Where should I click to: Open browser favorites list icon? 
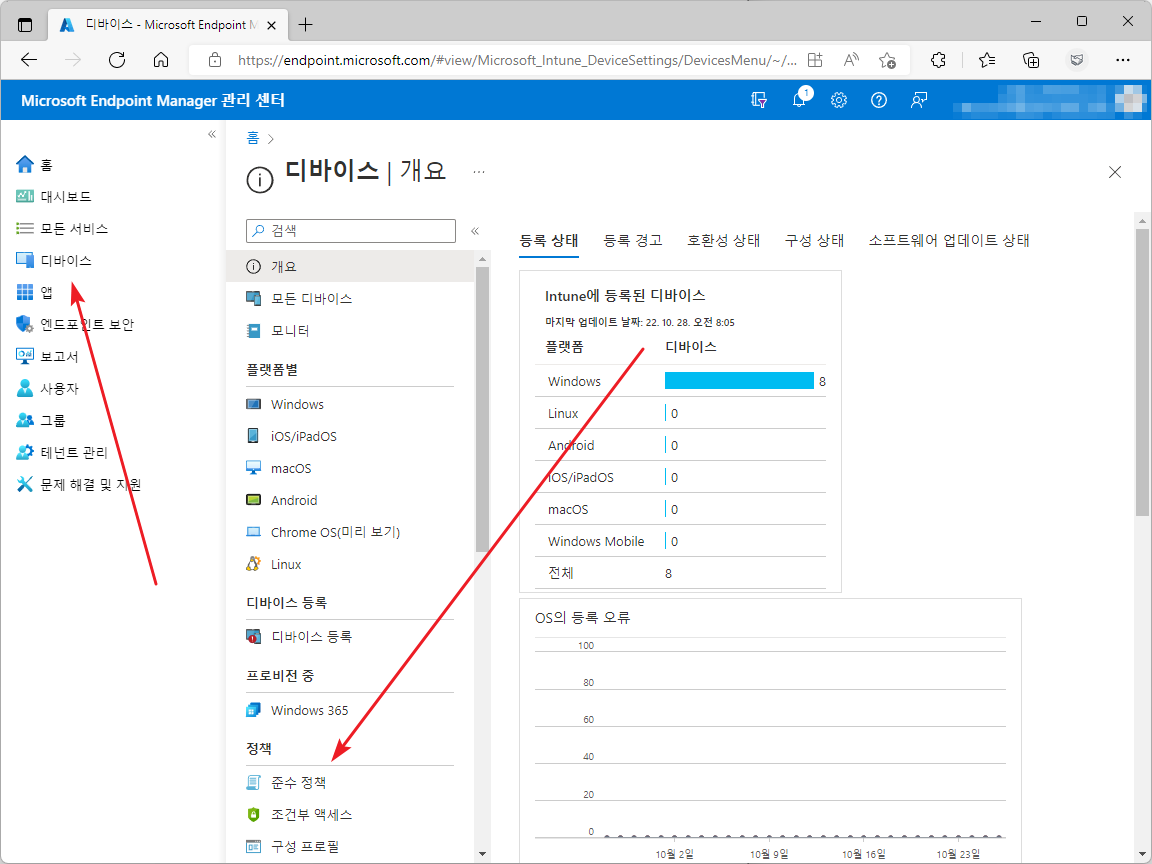pyautogui.click(x=987, y=60)
